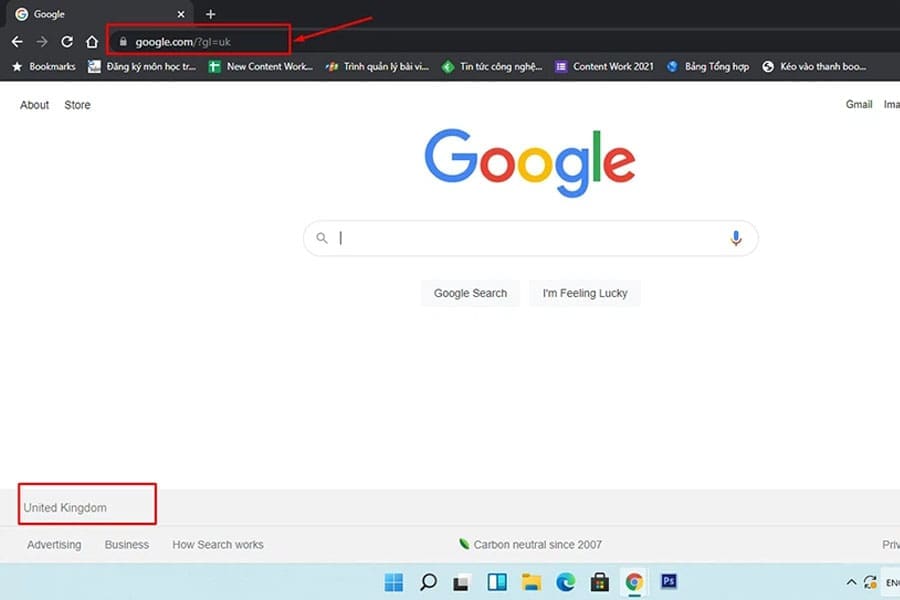The height and width of the screenshot is (600, 900).
Task: Click the magnifier icon in search box
Action: point(322,238)
